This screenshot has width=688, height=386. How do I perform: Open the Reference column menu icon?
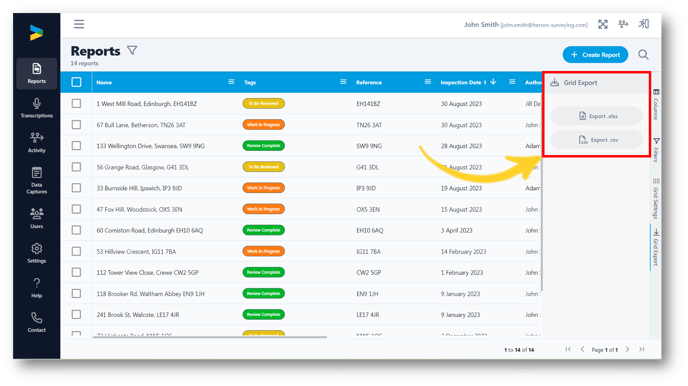point(428,82)
